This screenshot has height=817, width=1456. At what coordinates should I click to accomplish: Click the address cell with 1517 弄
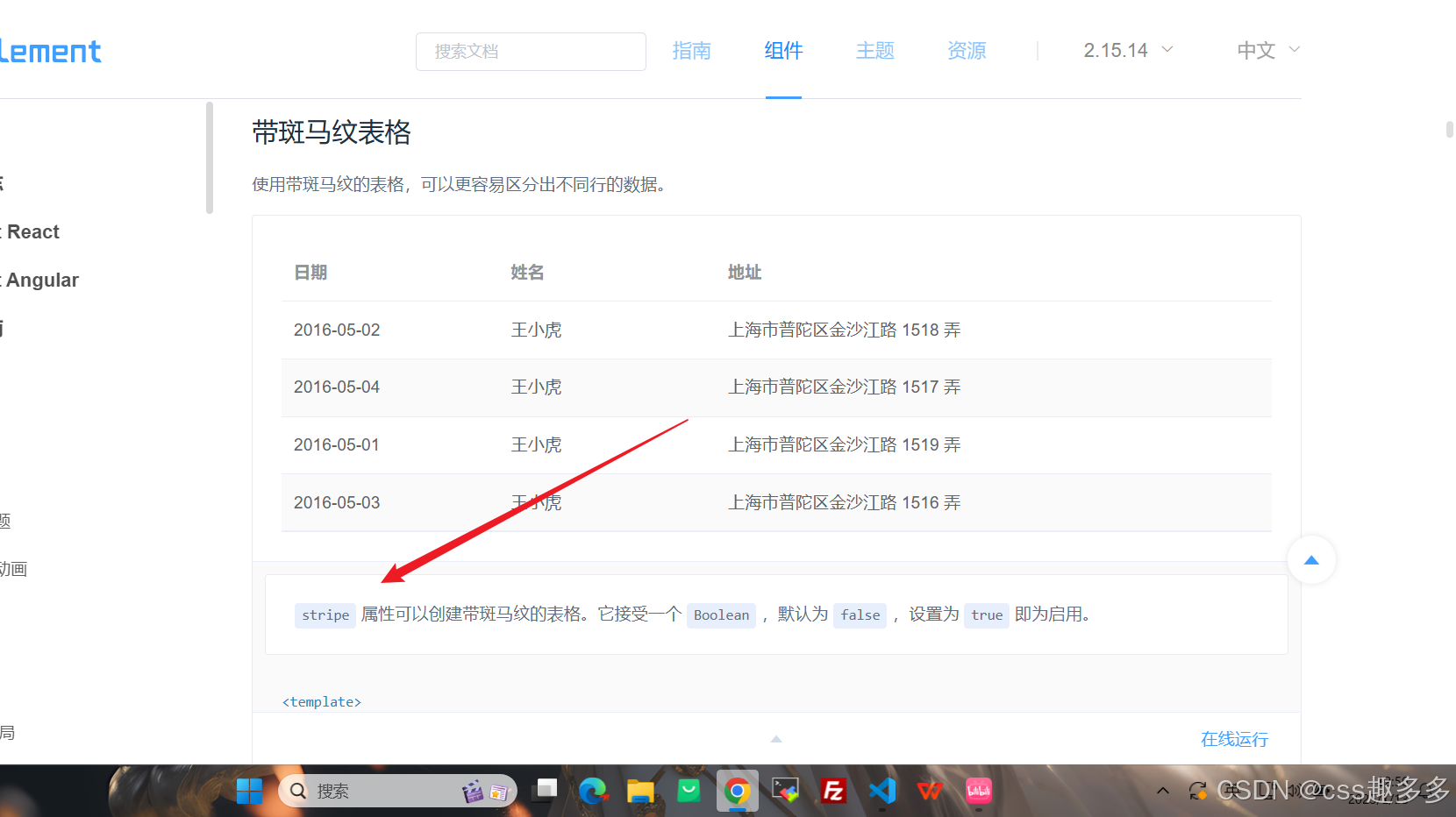click(x=845, y=387)
